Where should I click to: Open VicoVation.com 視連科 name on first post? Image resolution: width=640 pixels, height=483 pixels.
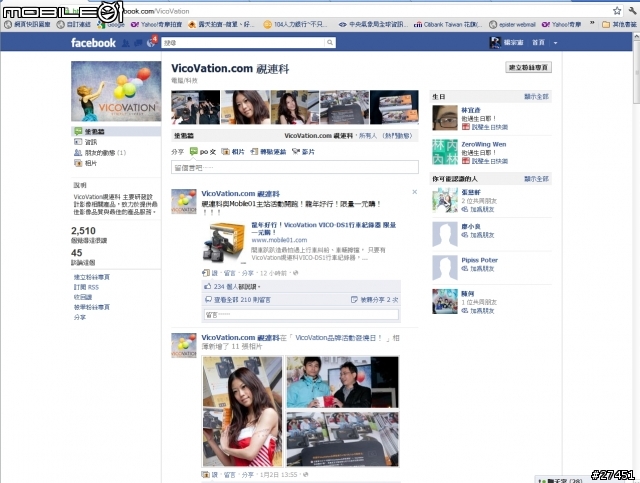240,194
